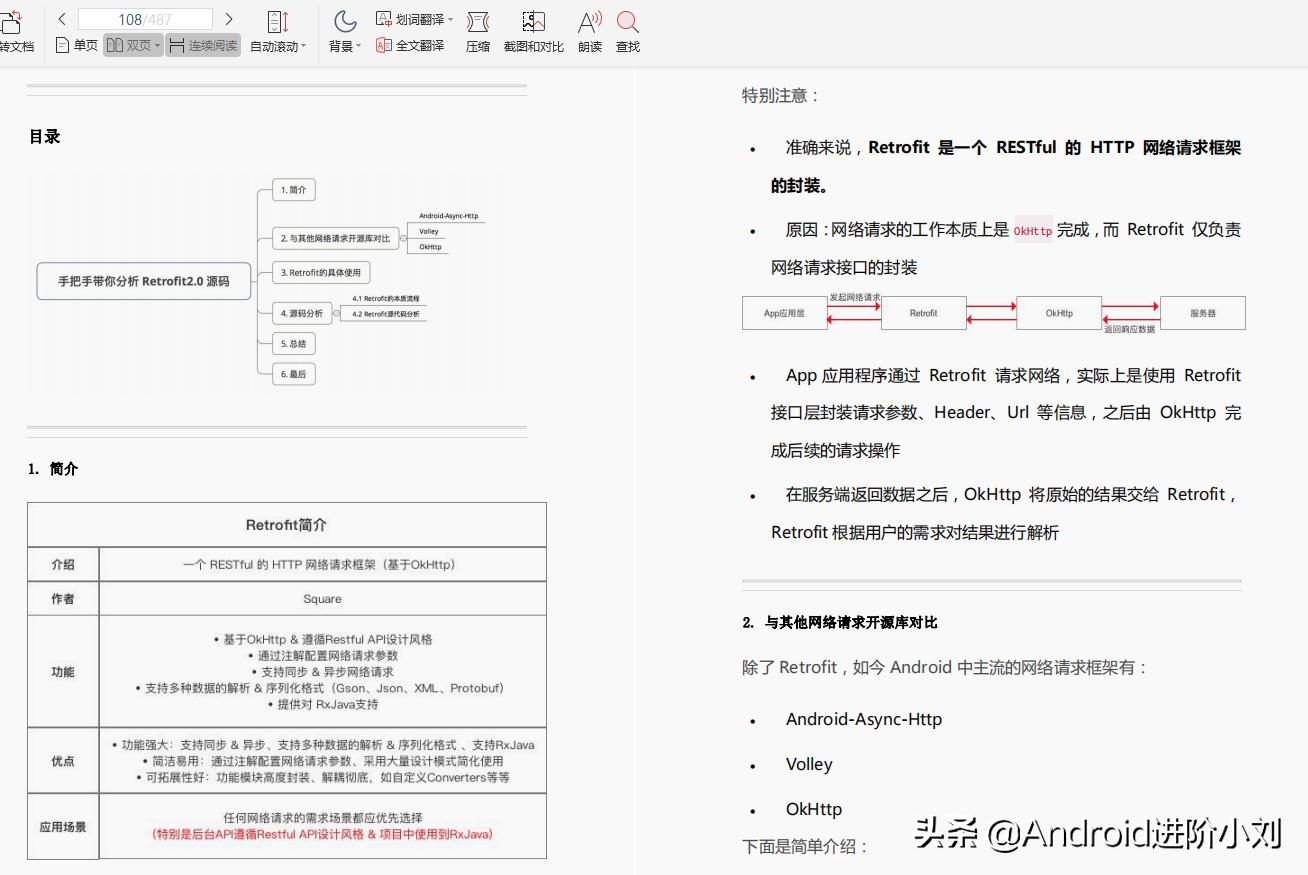Click mind map node '5. 总结'
Image resolution: width=1308 pixels, height=875 pixels.
tap(294, 343)
